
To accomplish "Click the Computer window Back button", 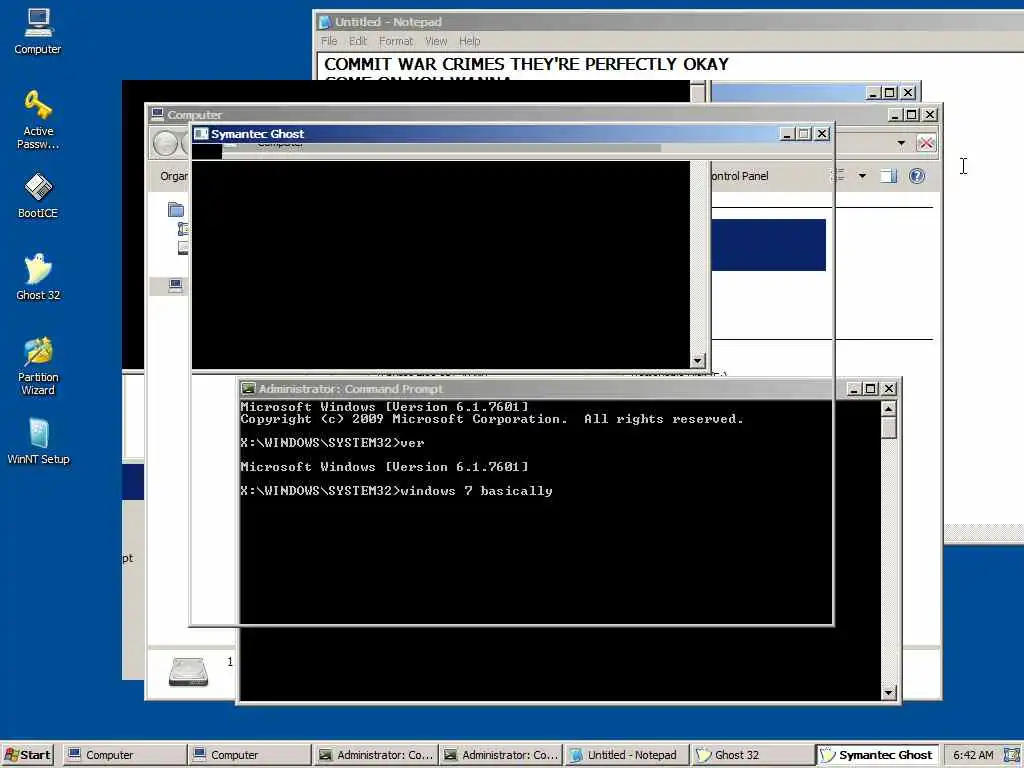I will pos(165,143).
